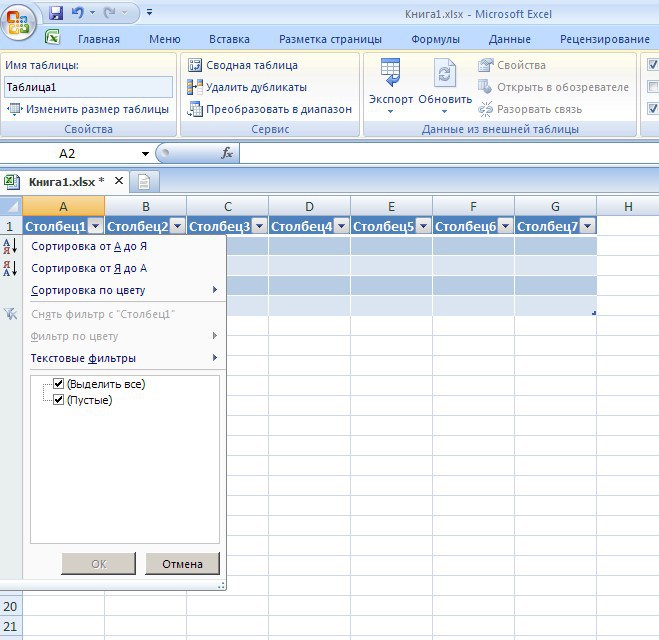This screenshot has width=659, height=640.
Task: Click the table name field Таблица1
Action: 88,87
